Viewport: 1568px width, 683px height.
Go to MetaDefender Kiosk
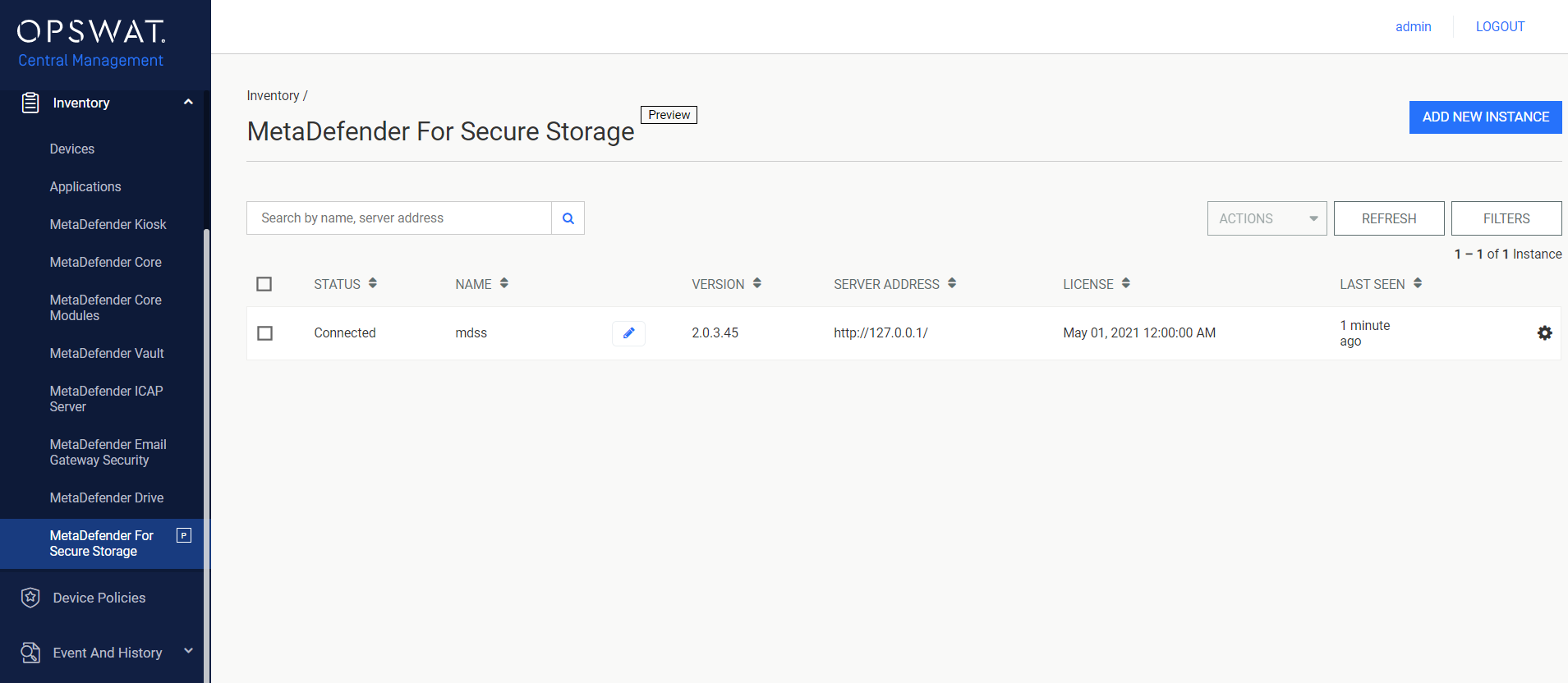click(108, 225)
